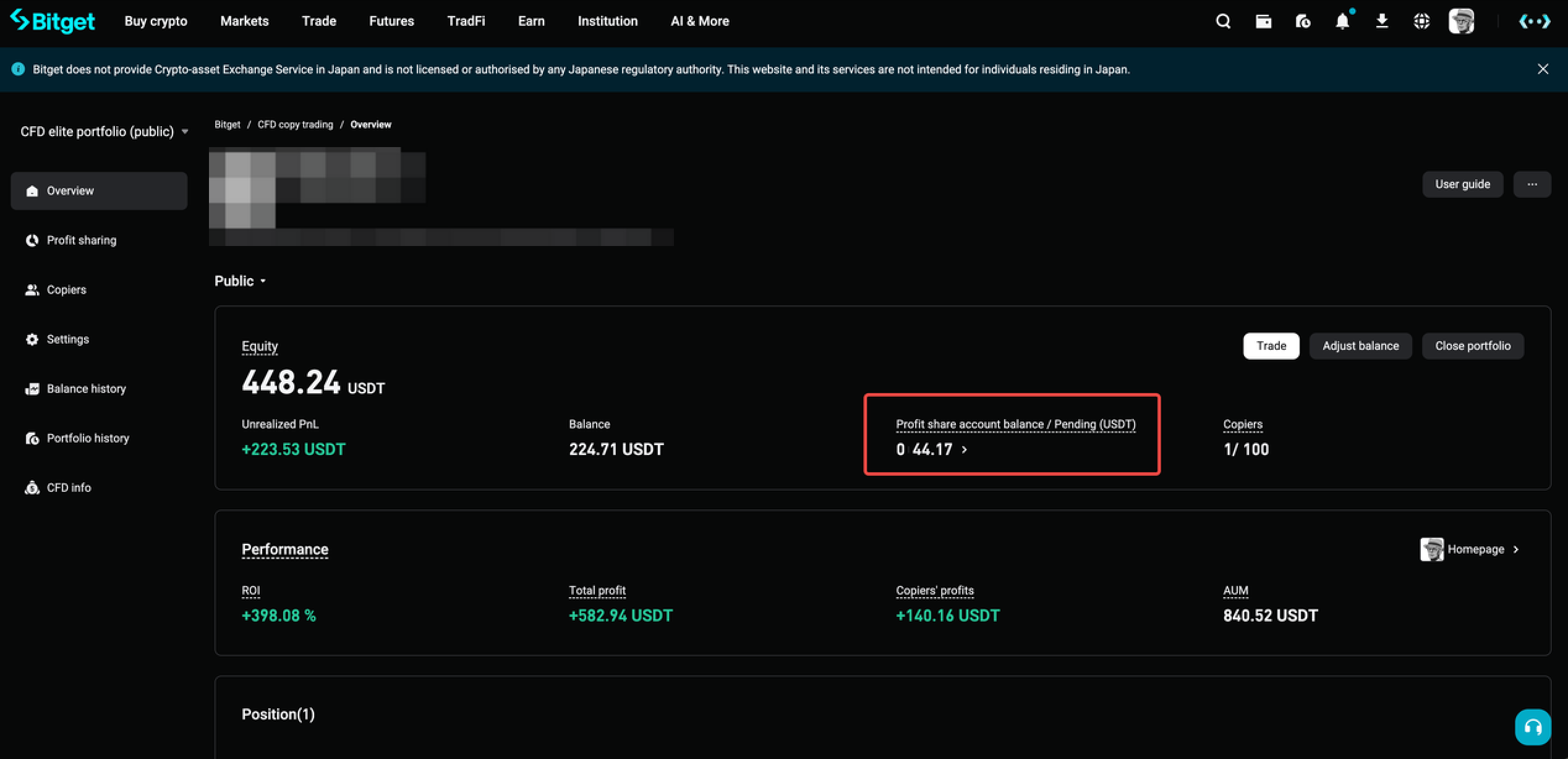Select Settings sidebar item
The image size is (1568, 759).
point(99,339)
